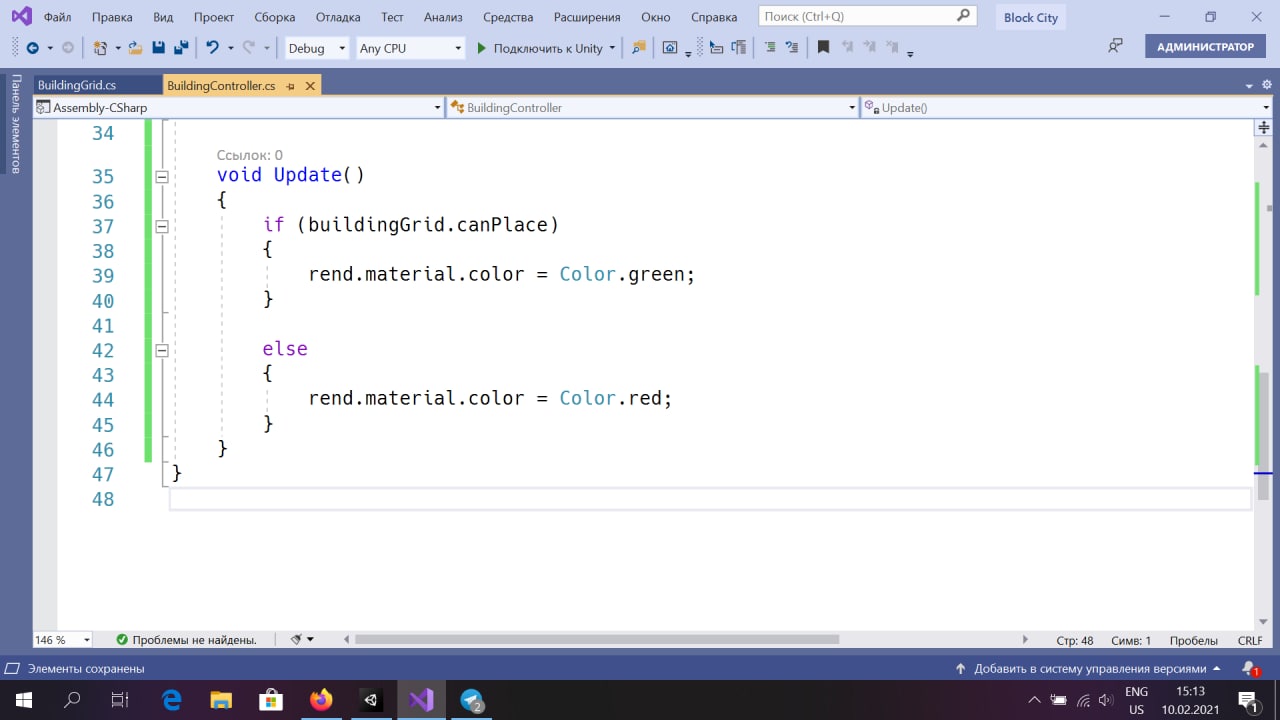Open the find in files folder icon

coord(639,48)
